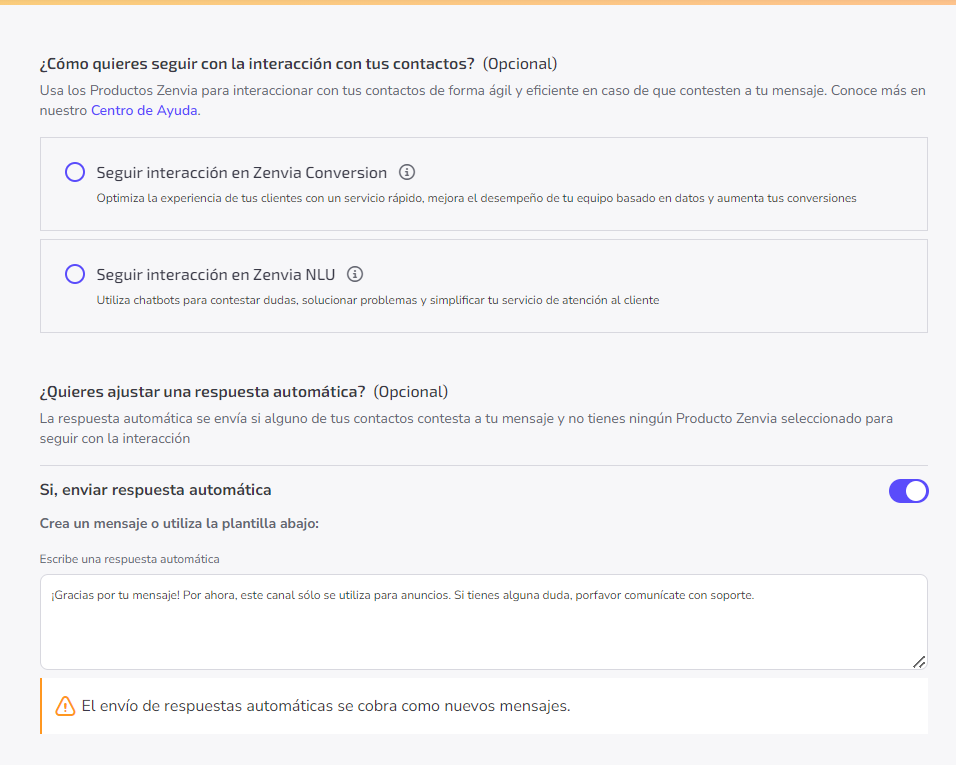The image size is (956, 765).
Task: Select the Zenvia Conversion radio button
Action: (75, 172)
